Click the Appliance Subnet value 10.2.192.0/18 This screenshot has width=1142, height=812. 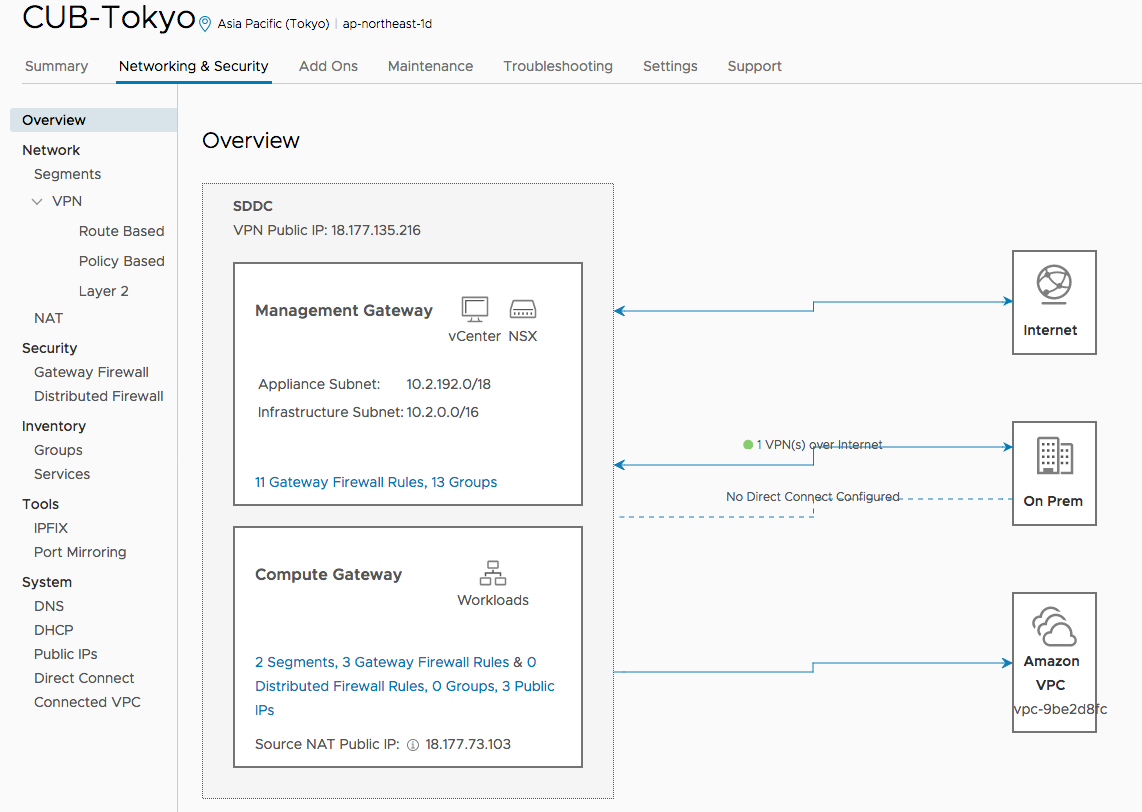[x=449, y=384]
